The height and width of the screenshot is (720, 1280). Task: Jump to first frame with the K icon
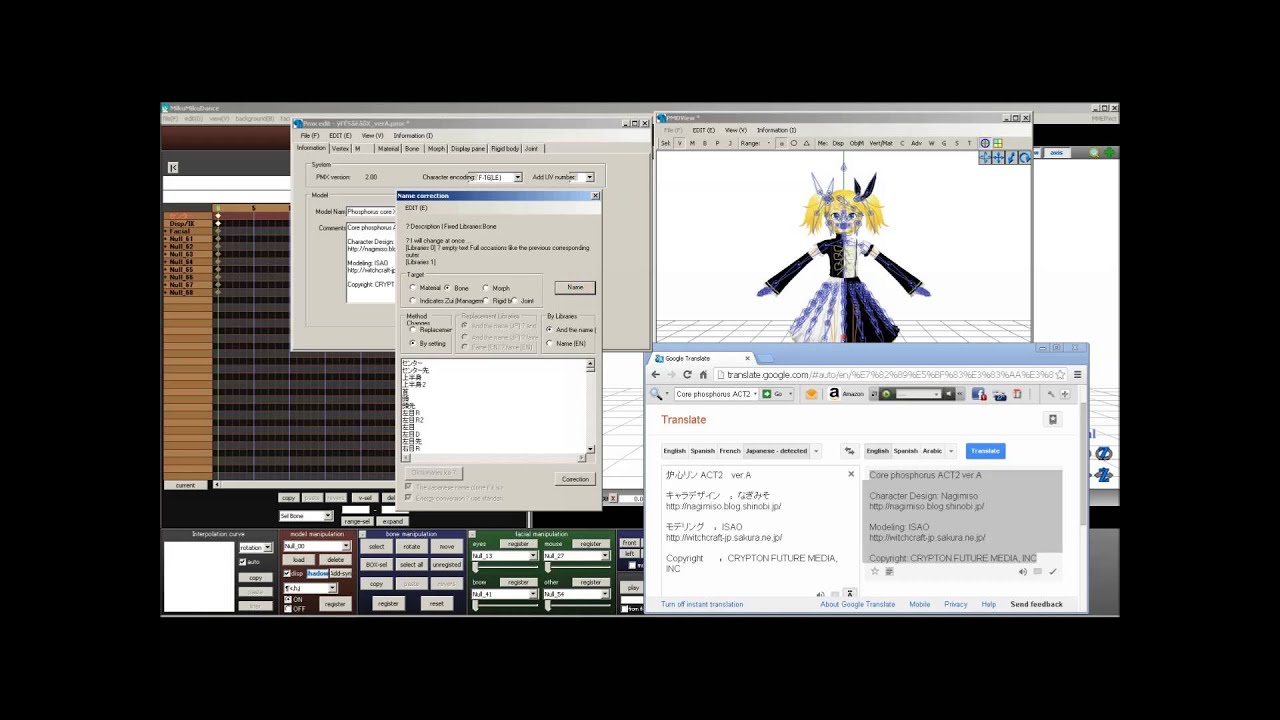pyautogui.click(x=173, y=168)
